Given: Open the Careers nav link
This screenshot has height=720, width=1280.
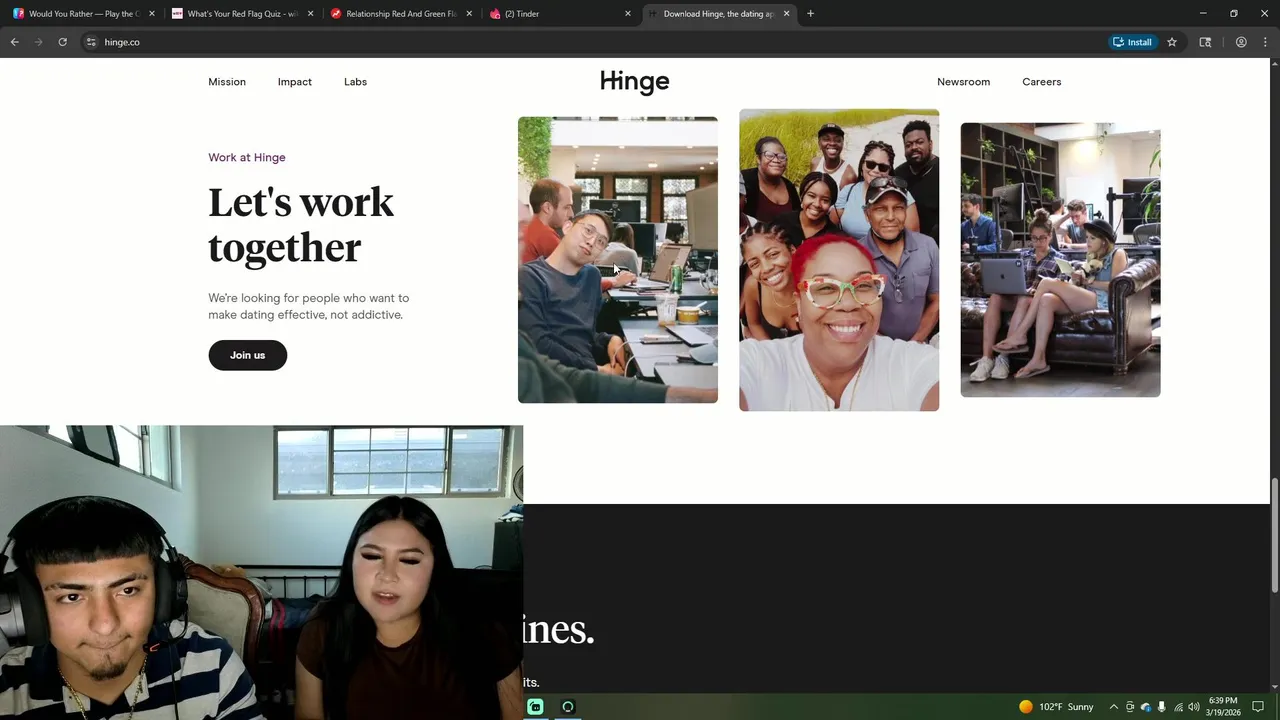Looking at the screenshot, I should tap(1041, 82).
